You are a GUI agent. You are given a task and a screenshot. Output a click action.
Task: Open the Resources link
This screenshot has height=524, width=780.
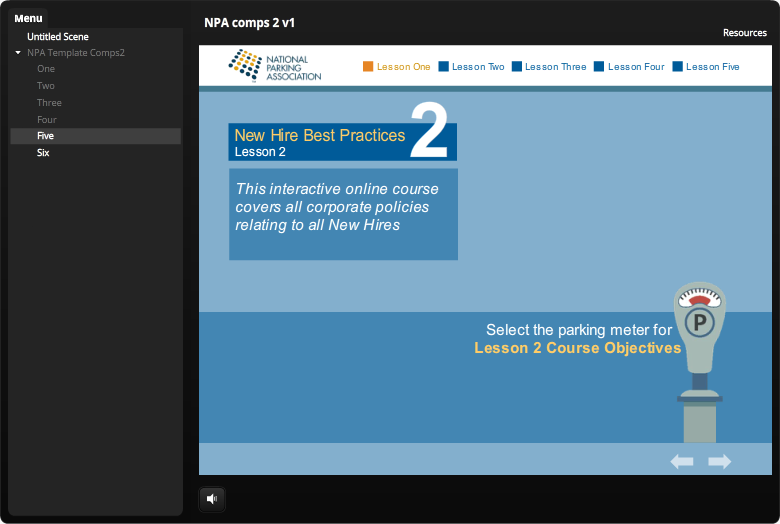(x=744, y=33)
